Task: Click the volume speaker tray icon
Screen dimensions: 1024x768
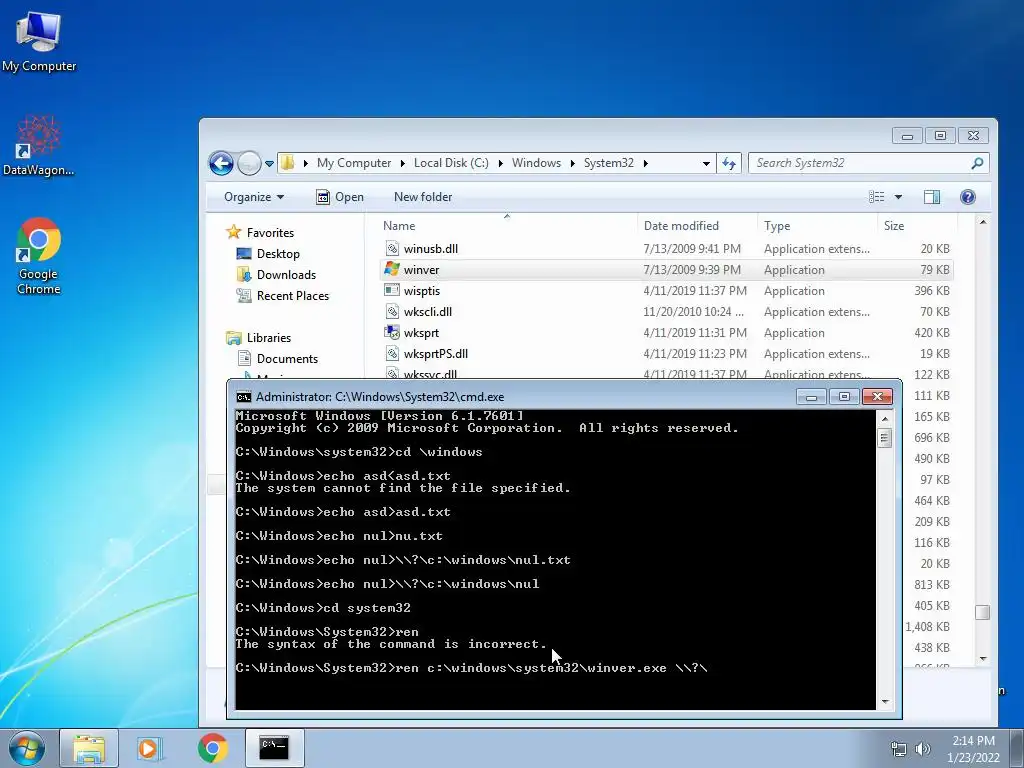Action: pos(922,749)
